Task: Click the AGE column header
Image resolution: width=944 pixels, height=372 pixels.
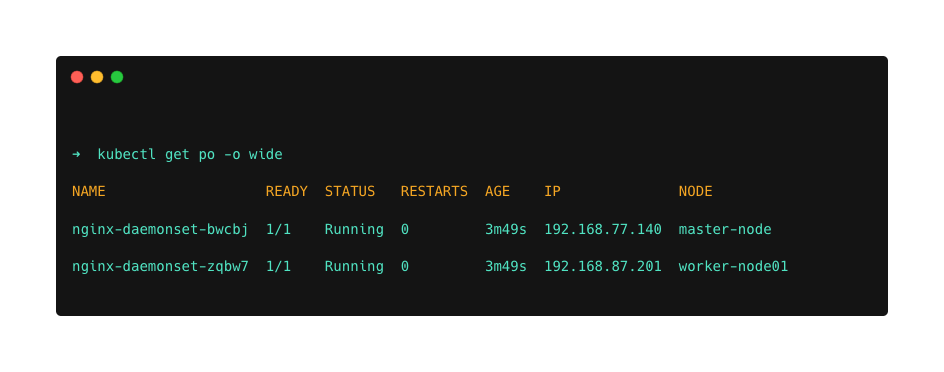Action: pyautogui.click(x=497, y=191)
